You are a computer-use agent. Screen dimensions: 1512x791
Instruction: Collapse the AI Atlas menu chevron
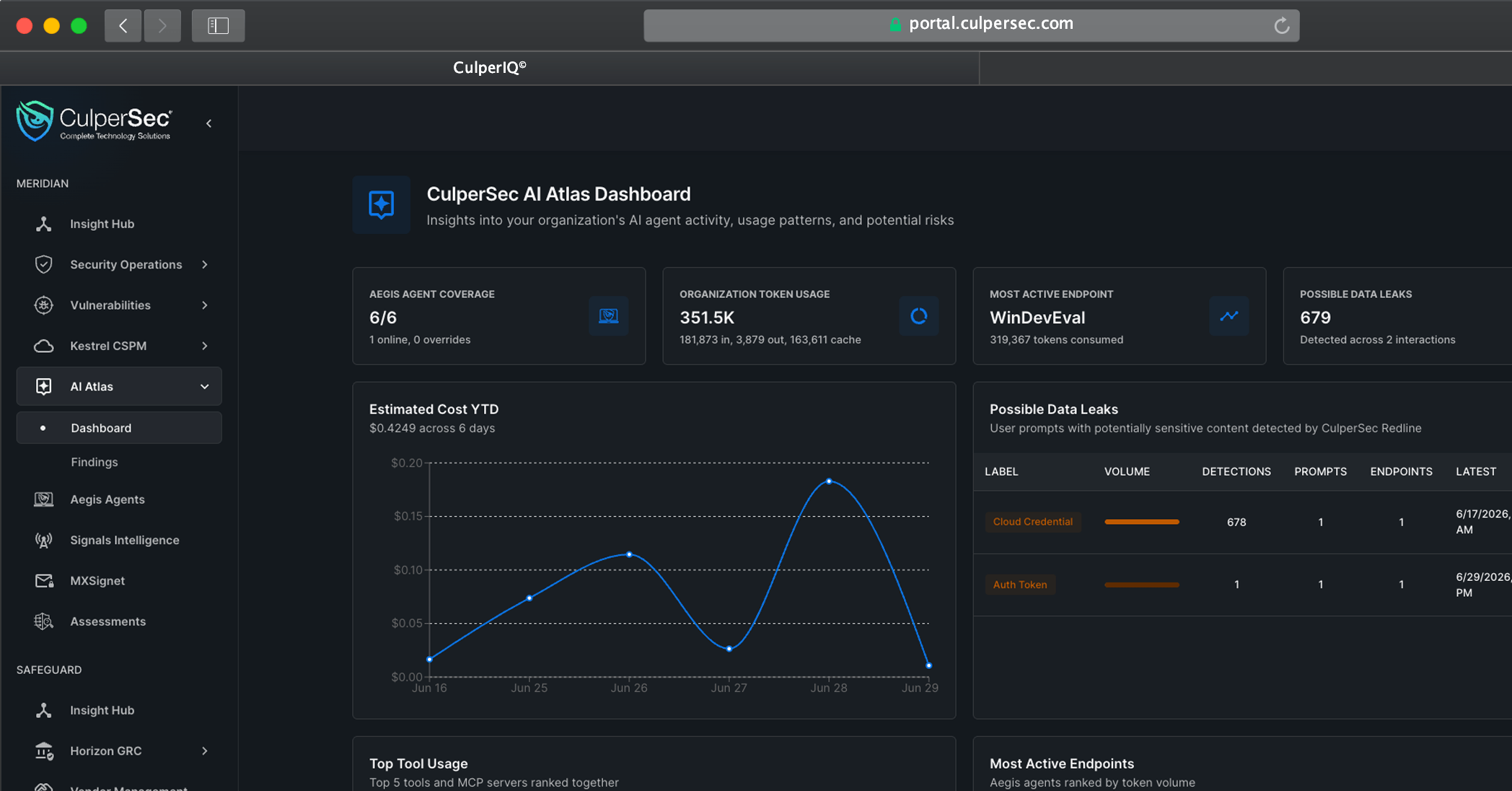pyautogui.click(x=205, y=387)
